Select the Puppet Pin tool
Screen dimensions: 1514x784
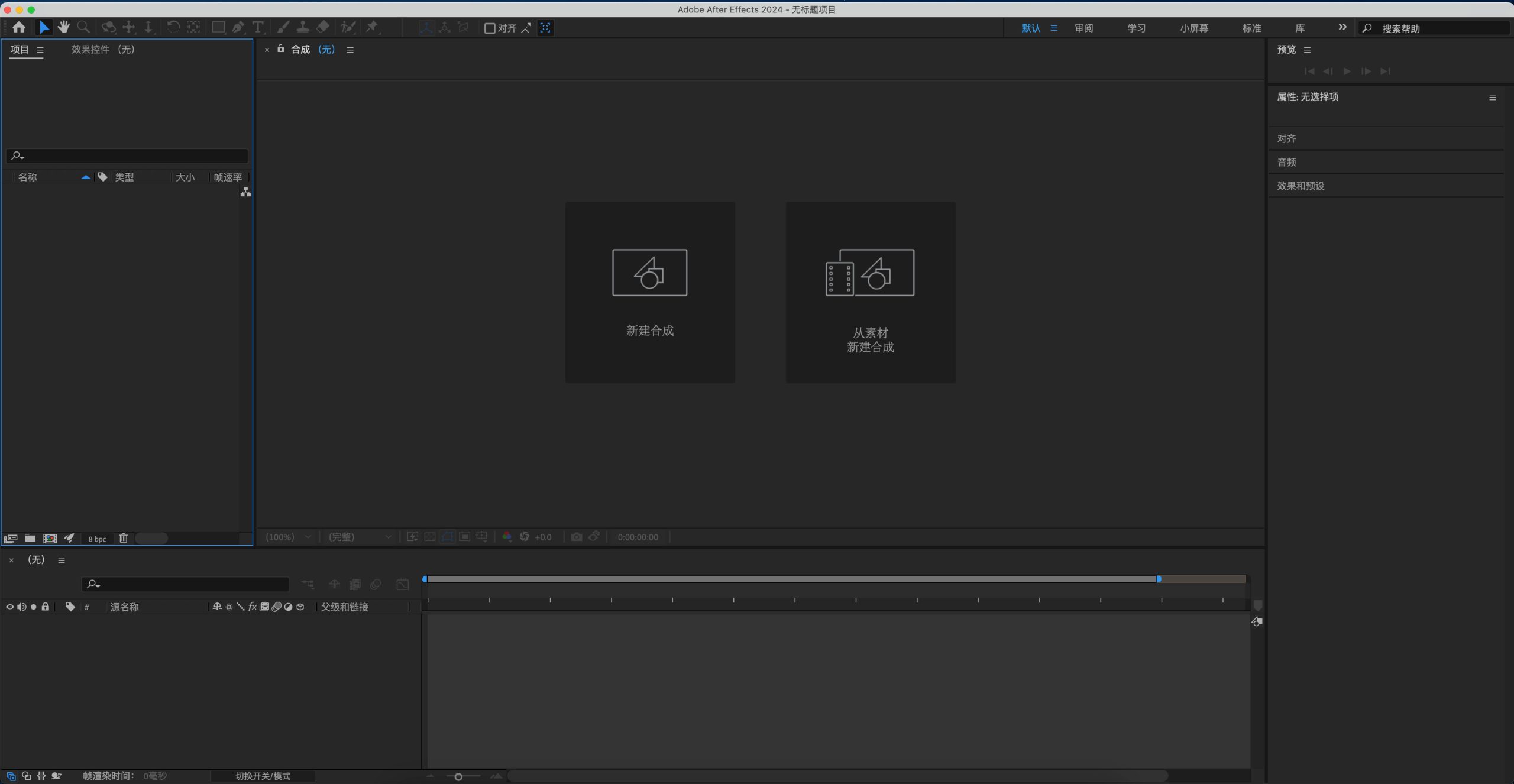372,27
